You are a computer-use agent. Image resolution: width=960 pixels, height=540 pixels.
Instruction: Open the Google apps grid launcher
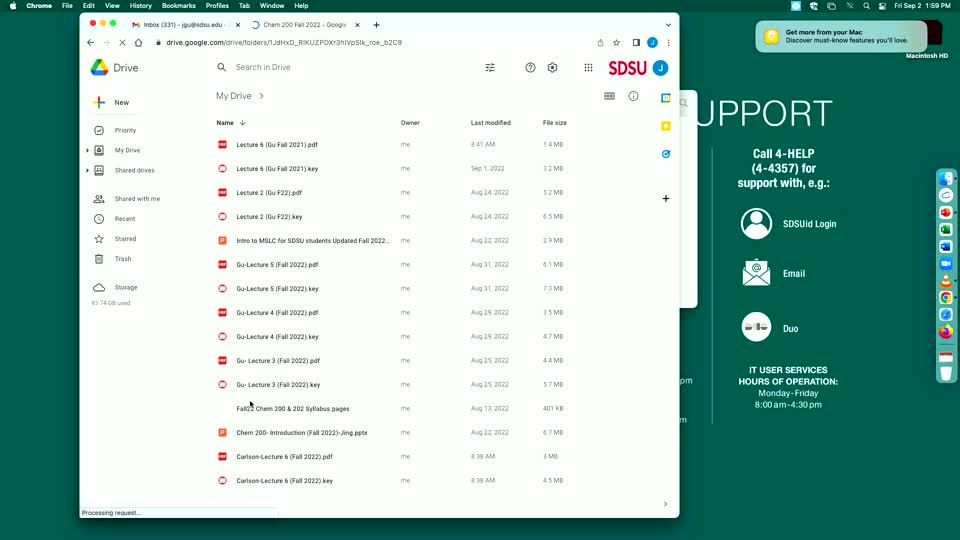pos(588,68)
